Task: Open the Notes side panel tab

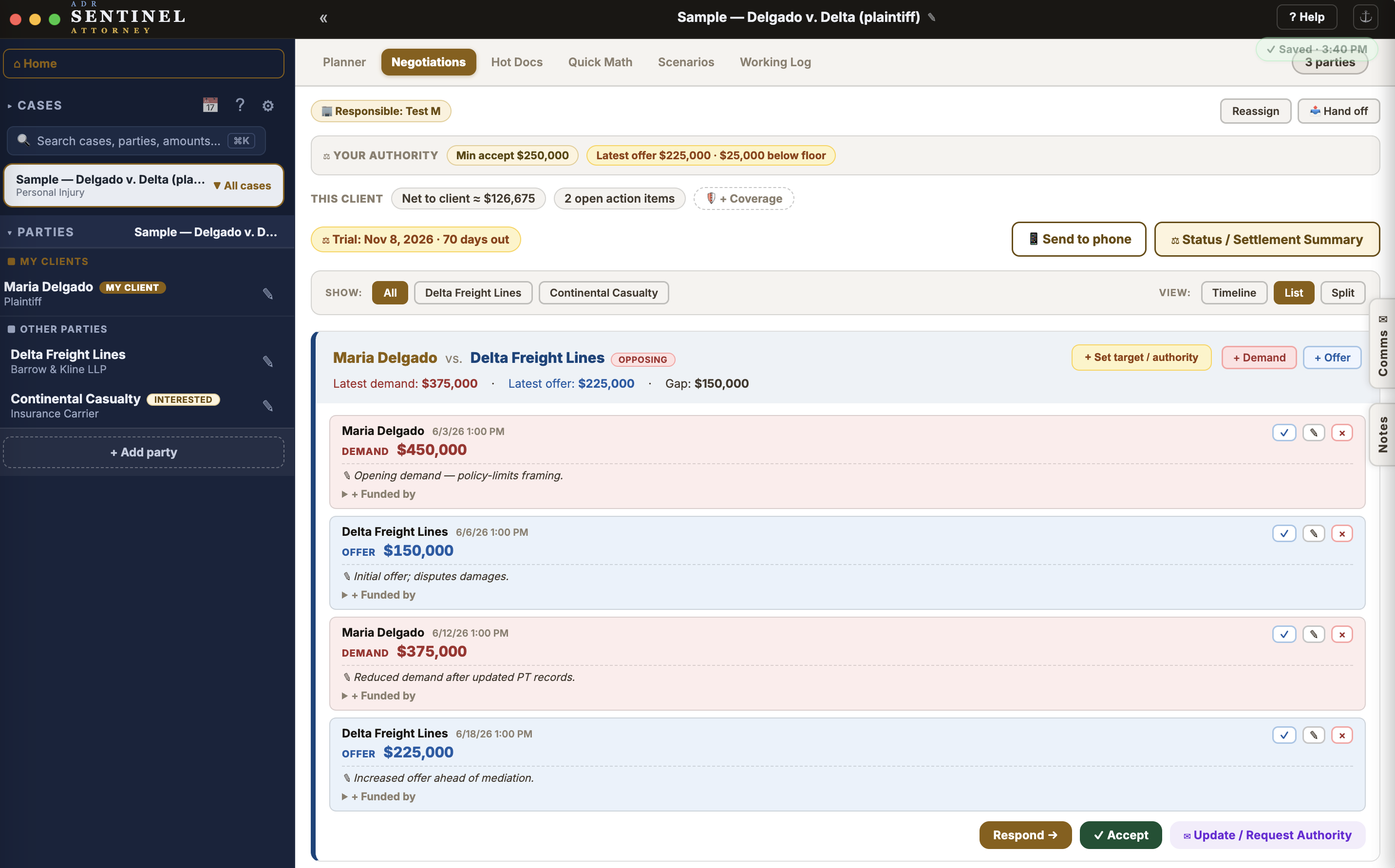Action: click(1382, 434)
